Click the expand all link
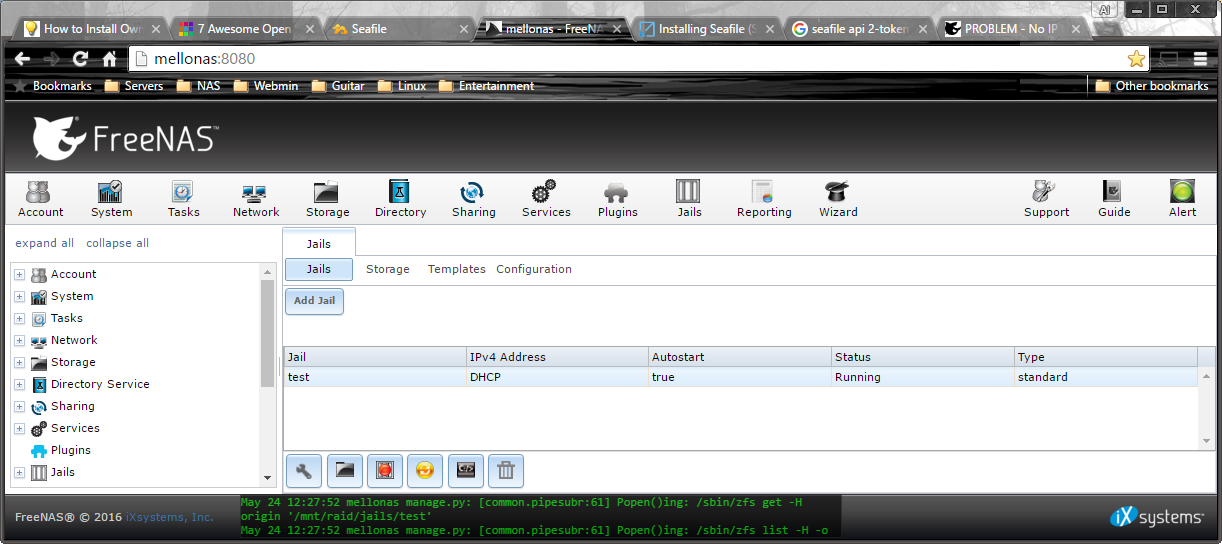The height and width of the screenshot is (544, 1222). [44, 243]
